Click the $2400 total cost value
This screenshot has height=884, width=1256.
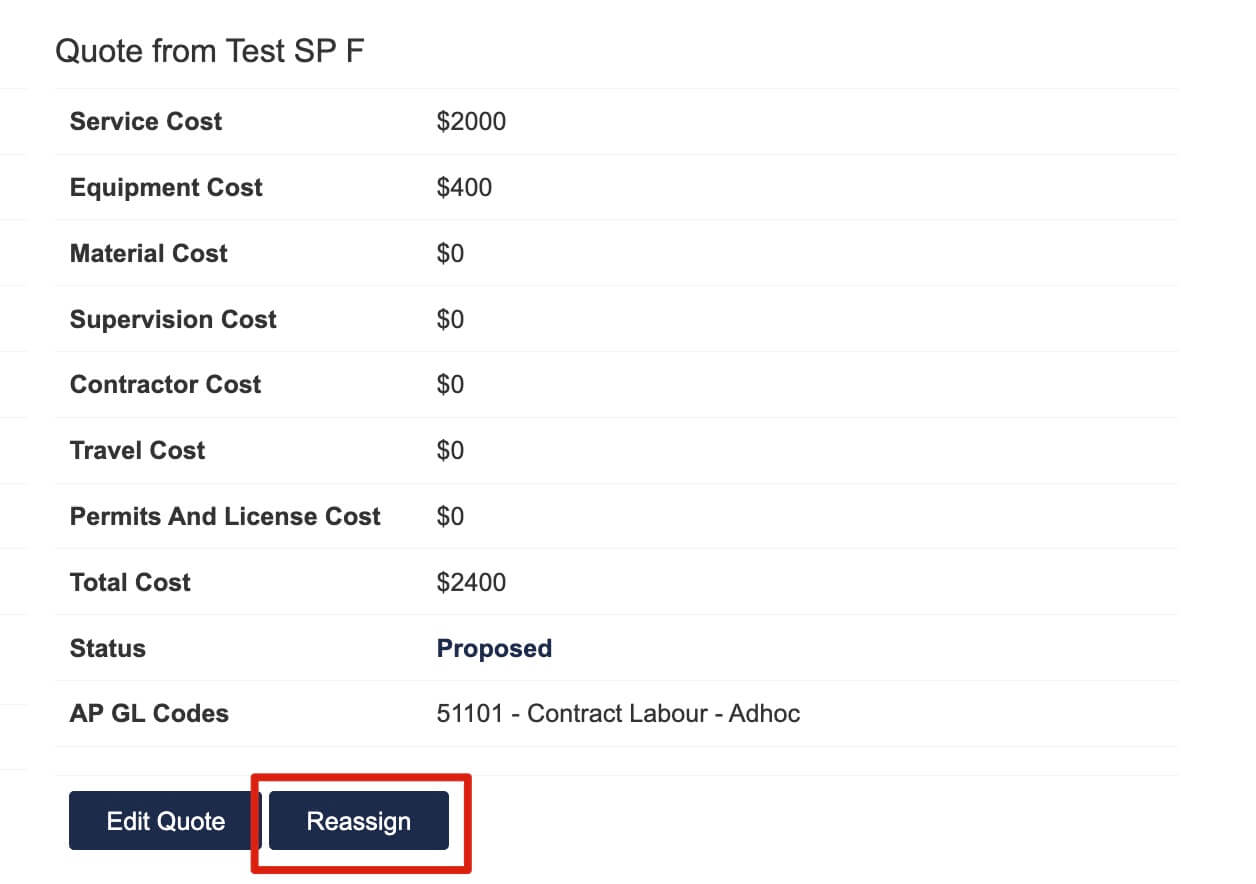coord(471,582)
